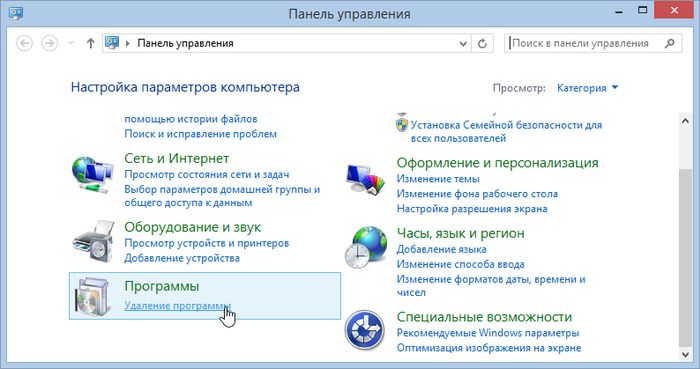Image resolution: width=700 pixels, height=369 pixels.
Task: Click Добавление языка link
Action: pos(442,249)
